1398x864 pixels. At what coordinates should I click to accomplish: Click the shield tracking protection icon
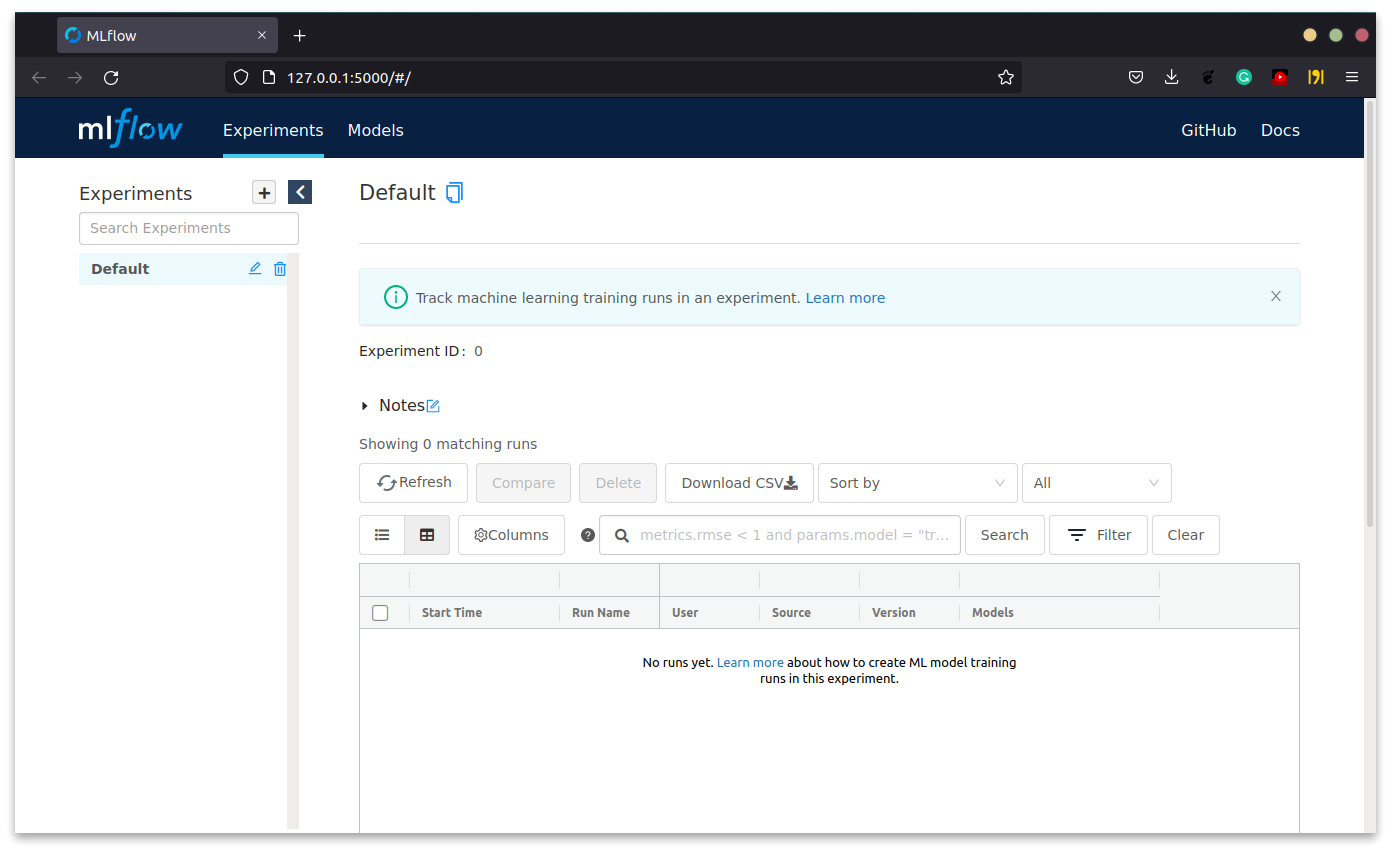point(240,77)
